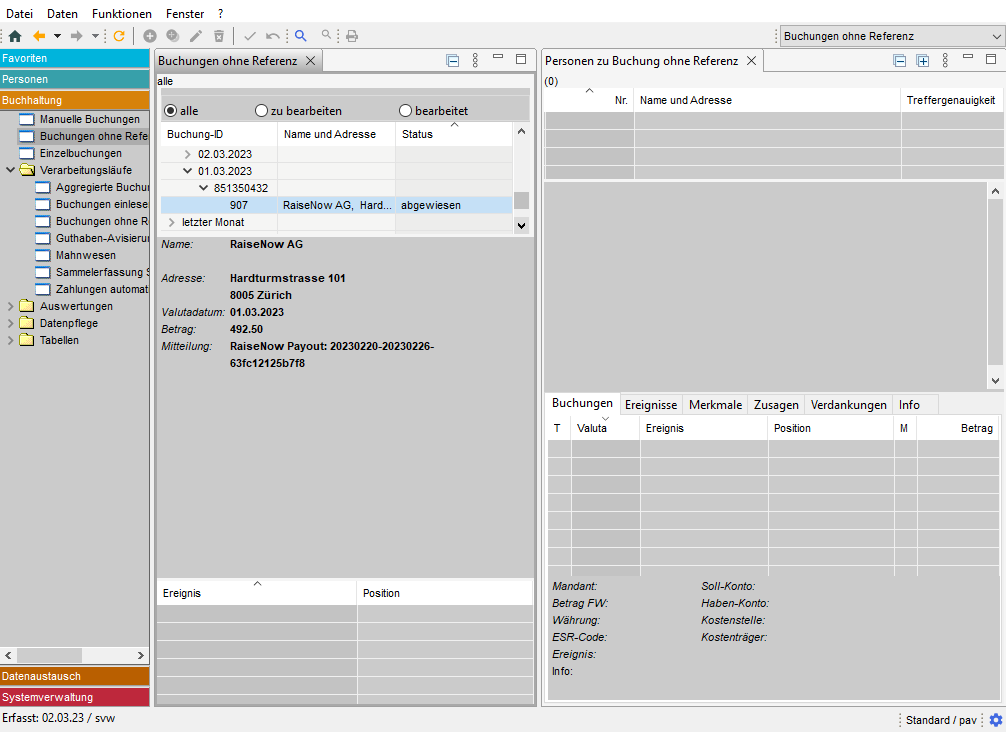Screen dimensions: 1006x732
Task: Select the Mahnwesen tree item
Action: pos(85,256)
